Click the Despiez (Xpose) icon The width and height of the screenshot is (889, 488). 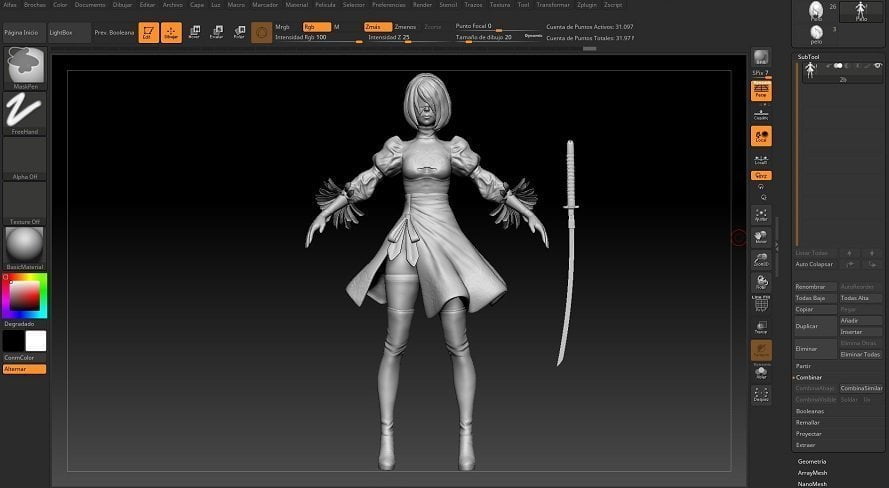click(x=761, y=394)
